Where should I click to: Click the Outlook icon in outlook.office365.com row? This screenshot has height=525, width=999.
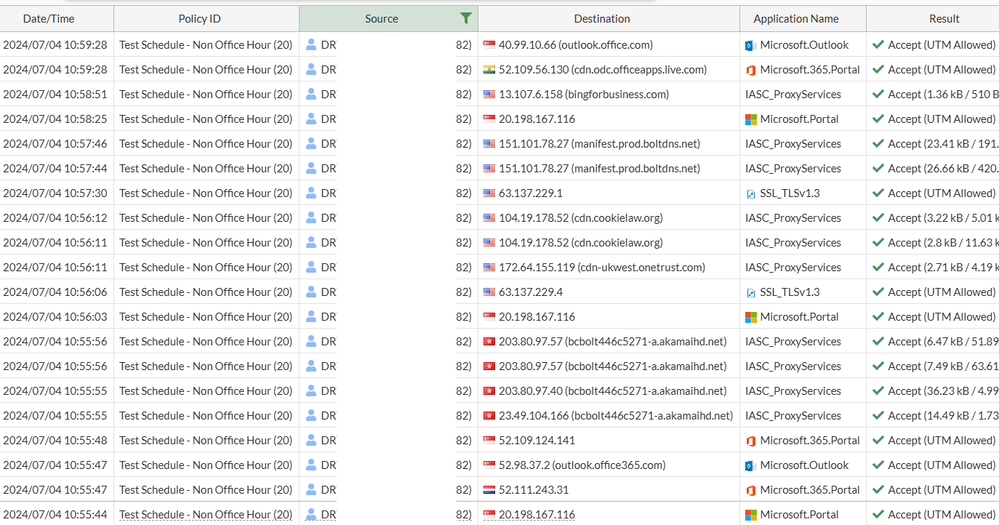tap(751, 466)
